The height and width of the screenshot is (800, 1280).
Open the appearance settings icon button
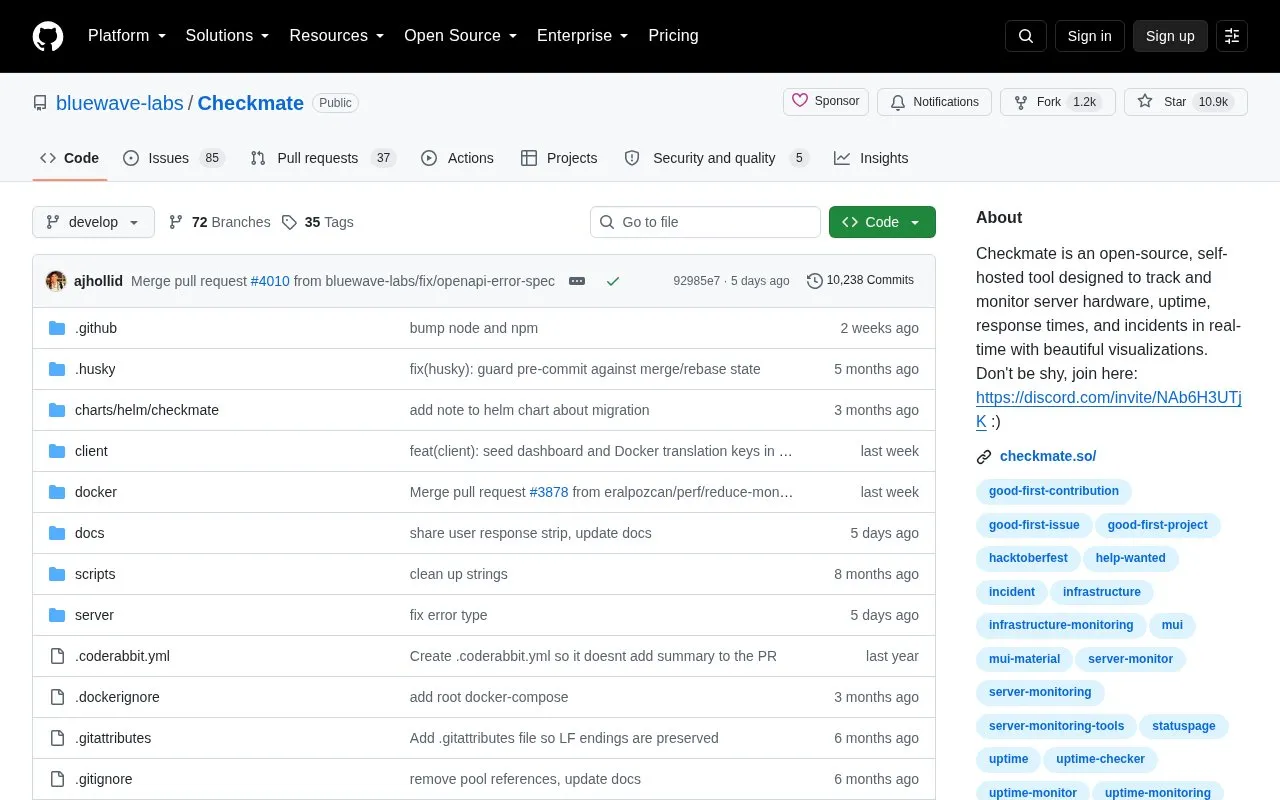[1232, 36]
